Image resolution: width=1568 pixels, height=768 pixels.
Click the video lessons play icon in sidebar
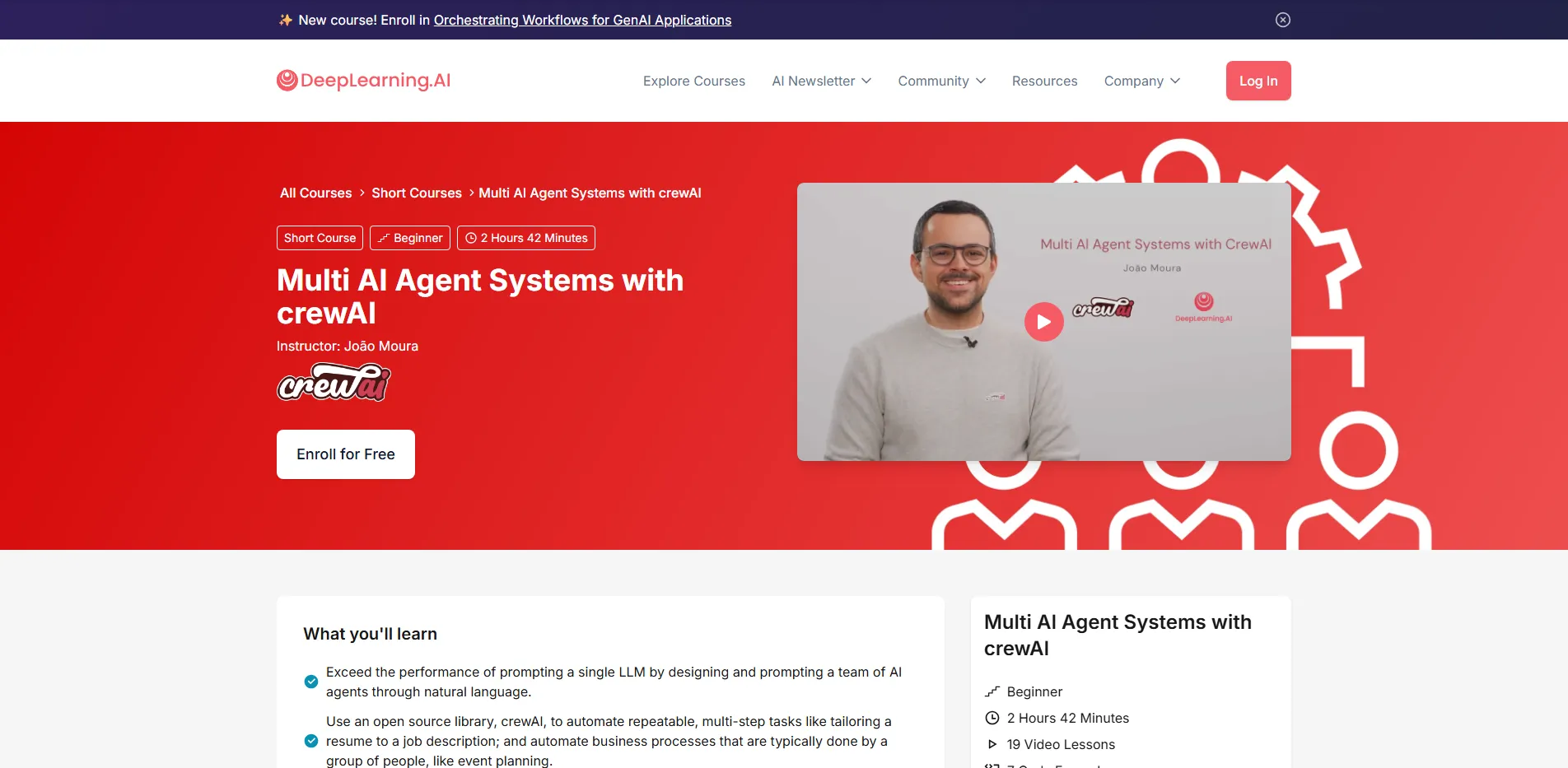click(x=992, y=744)
